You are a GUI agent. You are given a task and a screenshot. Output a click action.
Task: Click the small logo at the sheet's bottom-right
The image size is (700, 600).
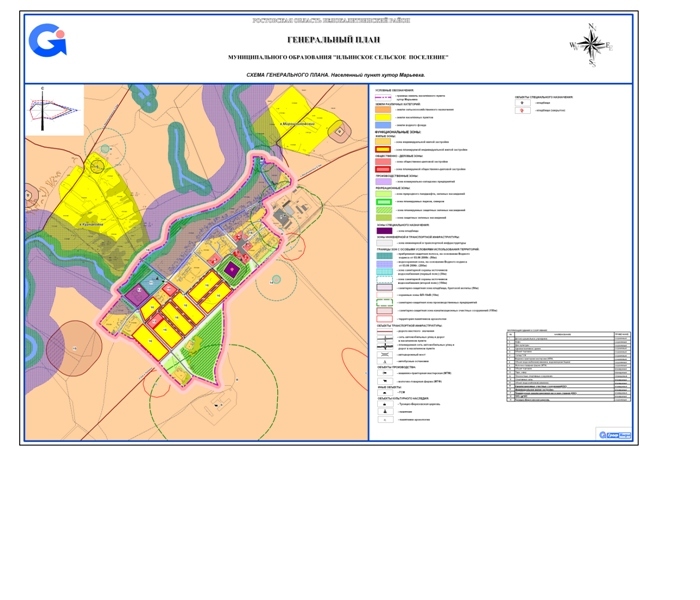614,434
